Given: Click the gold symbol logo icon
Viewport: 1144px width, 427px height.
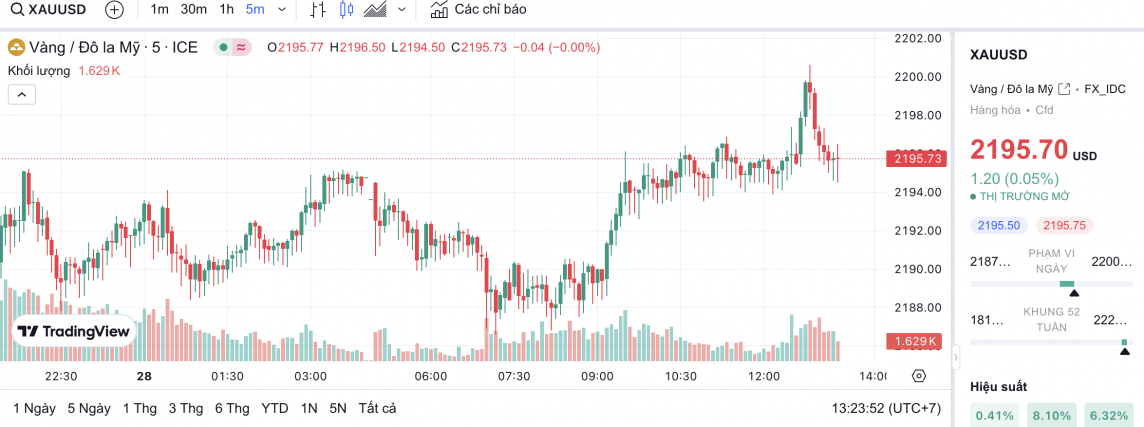Looking at the screenshot, I should [x=16, y=47].
